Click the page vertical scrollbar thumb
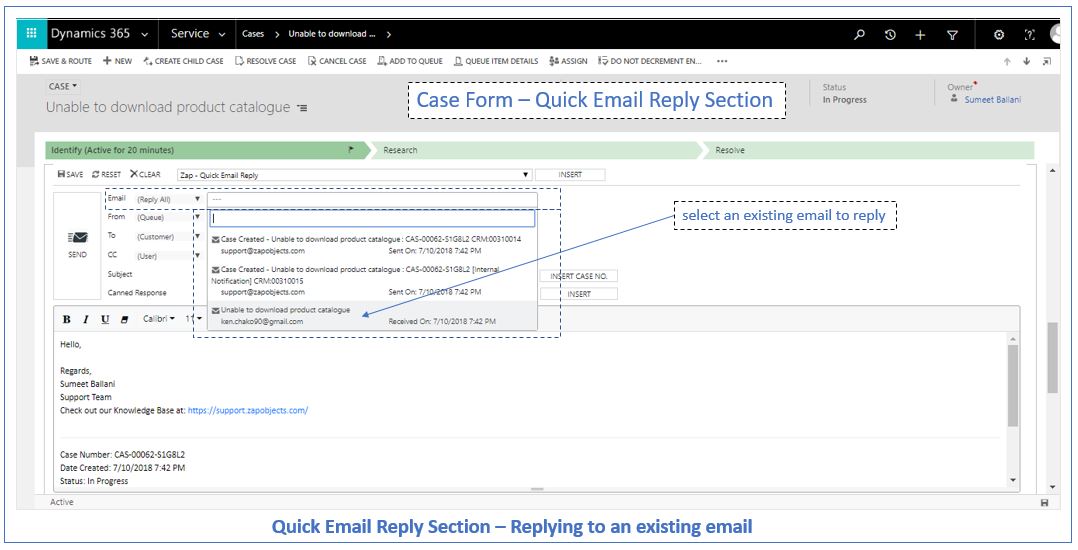Screen dimensions: 1078x550 [x=1053, y=357]
